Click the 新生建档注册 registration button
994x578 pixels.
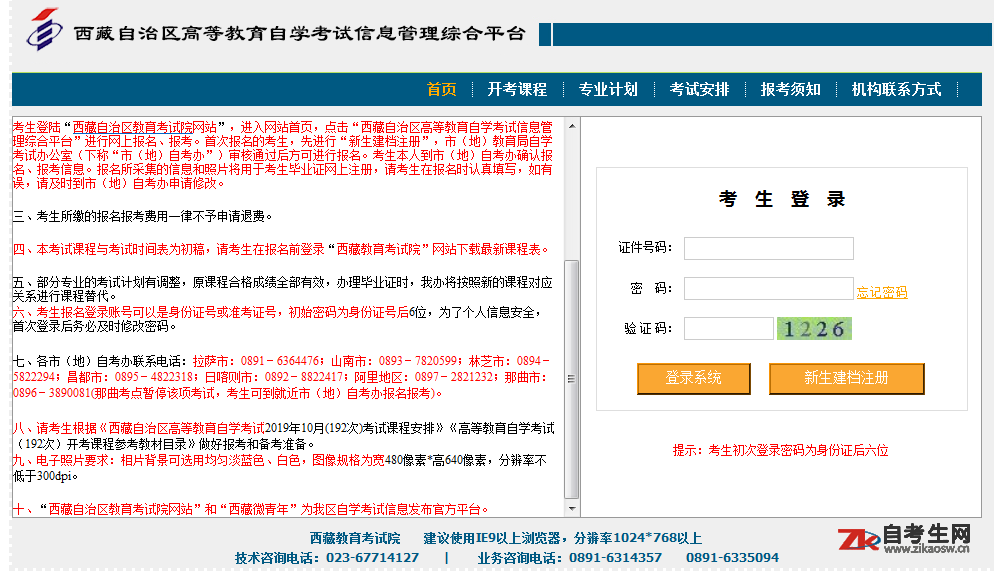(x=846, y=379)
